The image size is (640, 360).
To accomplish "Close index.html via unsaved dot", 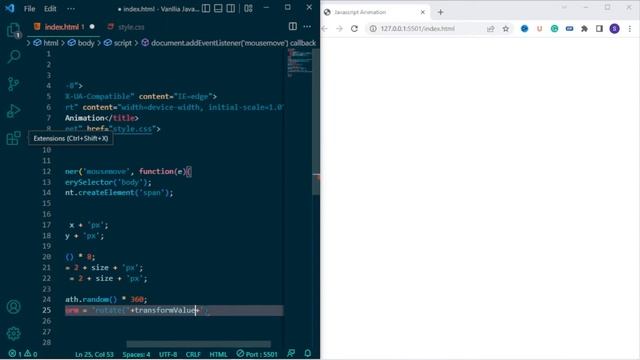I will tap(92, 27).
